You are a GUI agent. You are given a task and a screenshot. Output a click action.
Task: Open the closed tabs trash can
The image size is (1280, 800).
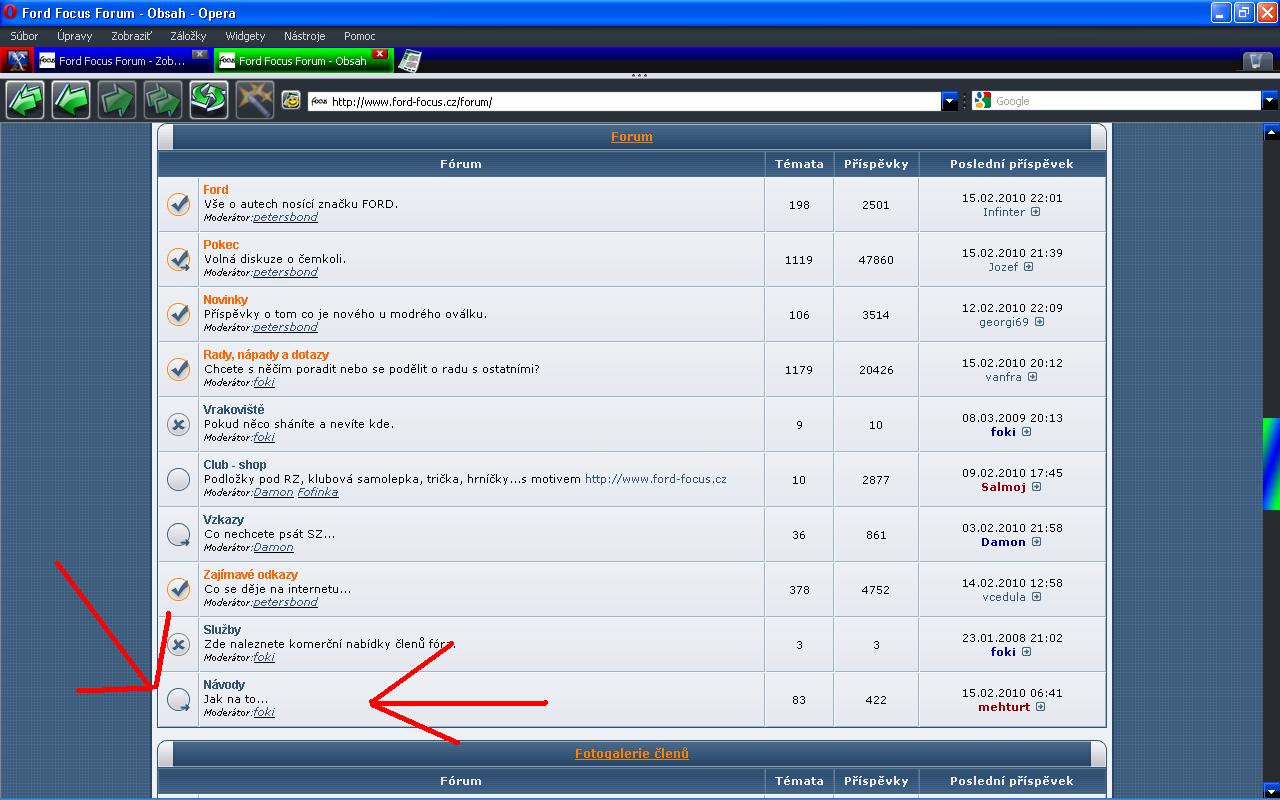pos(1257,61)
